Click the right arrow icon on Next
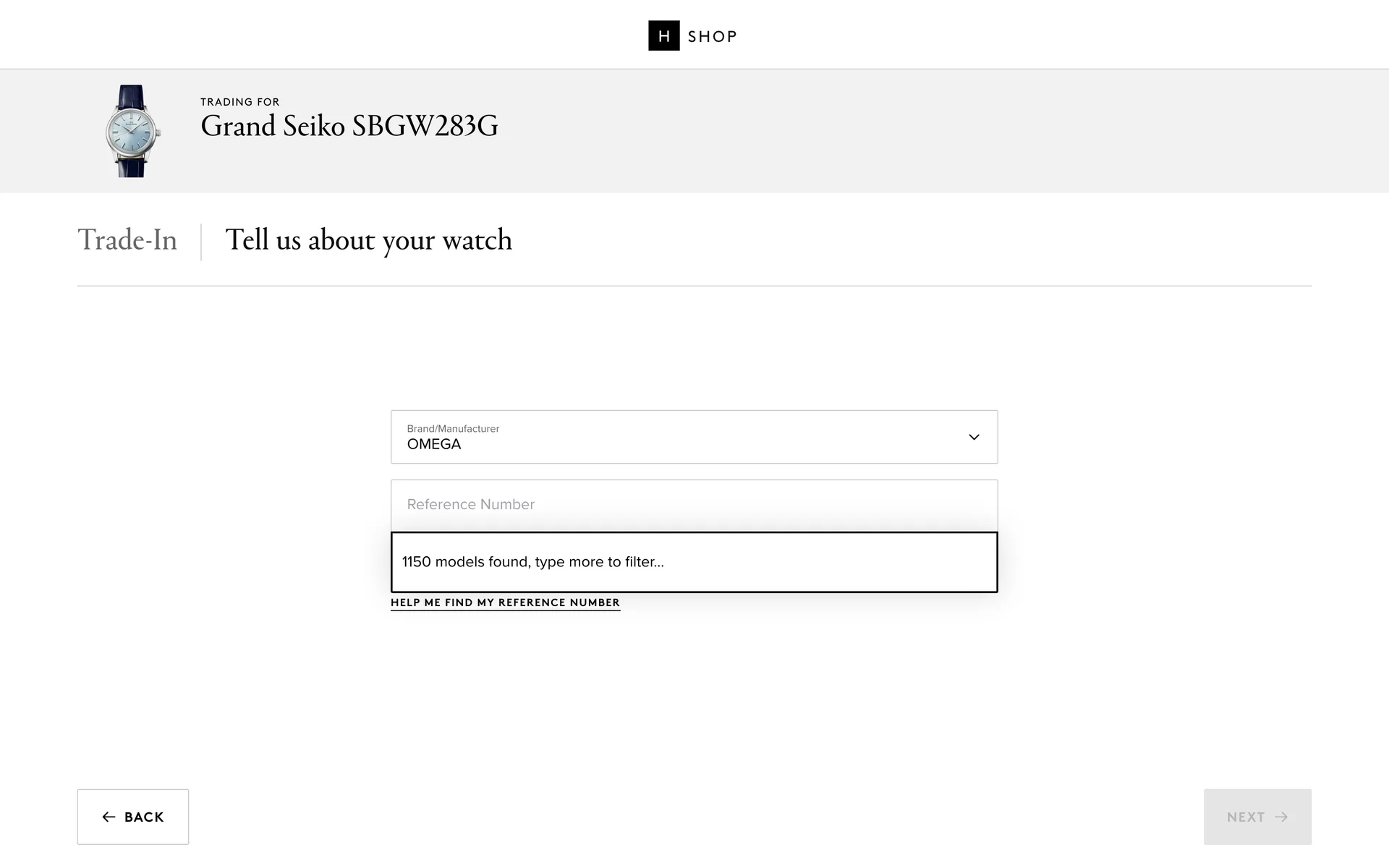The width and height of the screenshot is (1389, 868). [1281, 817]
